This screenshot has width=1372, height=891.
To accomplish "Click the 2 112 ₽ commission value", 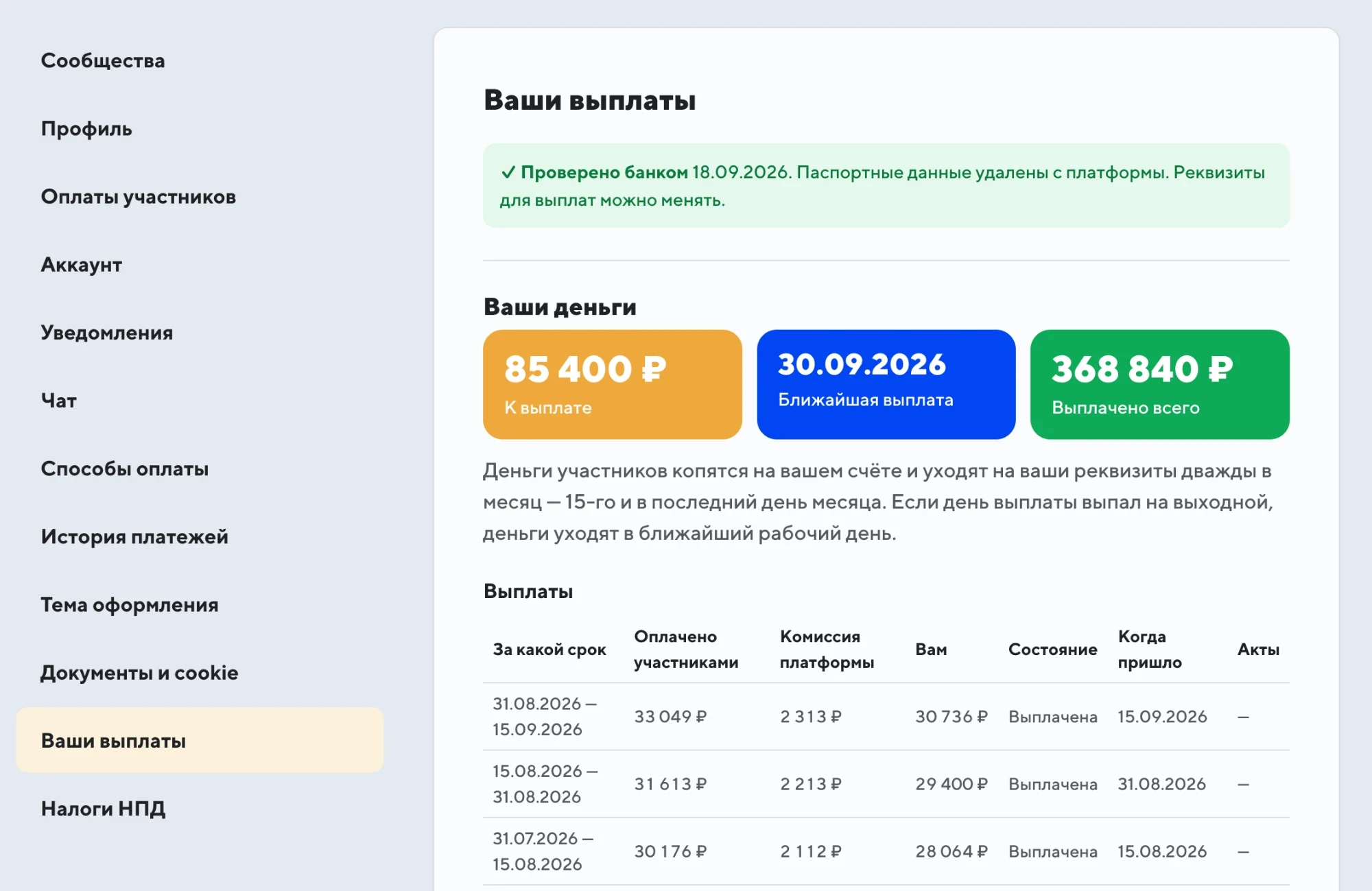I will (x=810, y=851).
